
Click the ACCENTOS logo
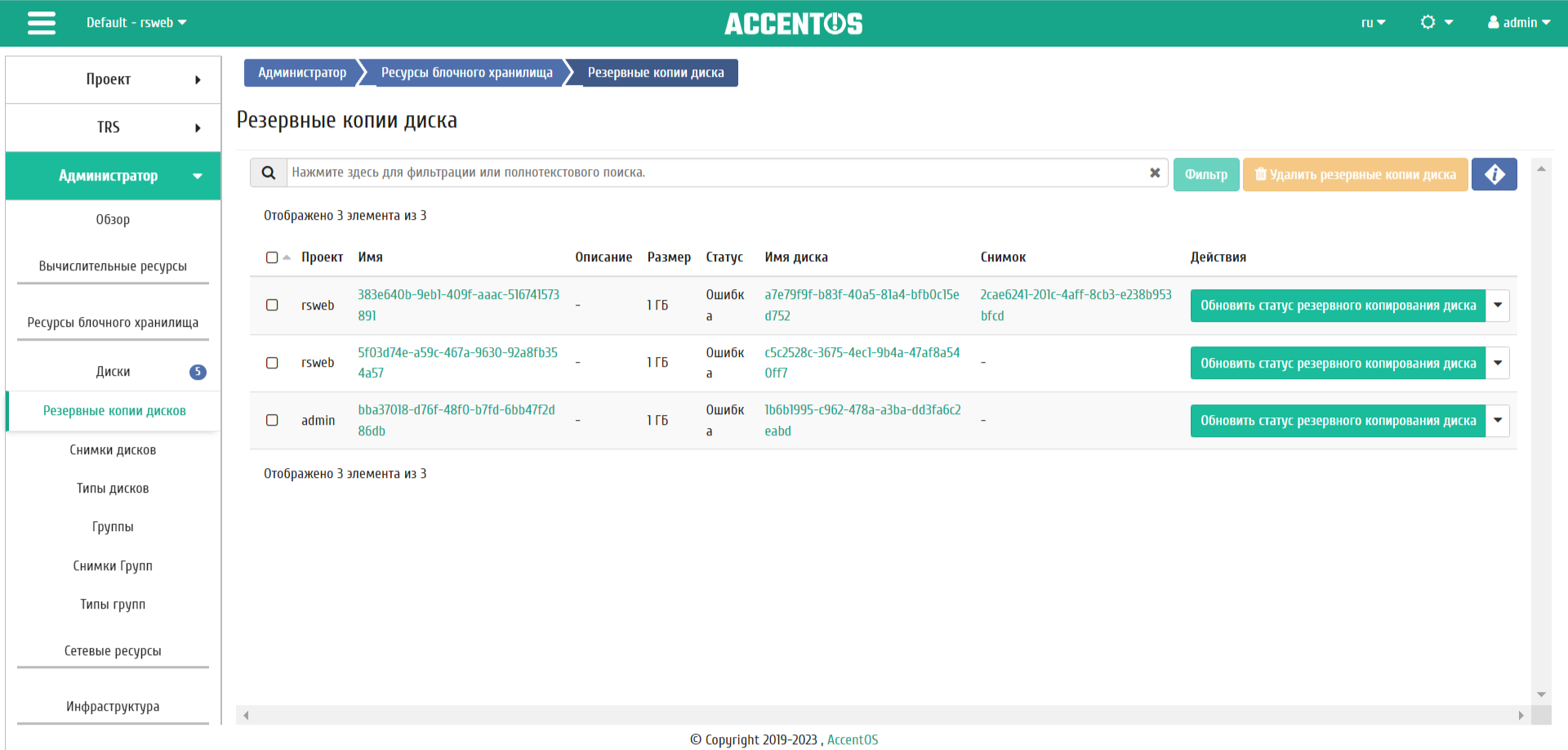(x=793, y=24)
